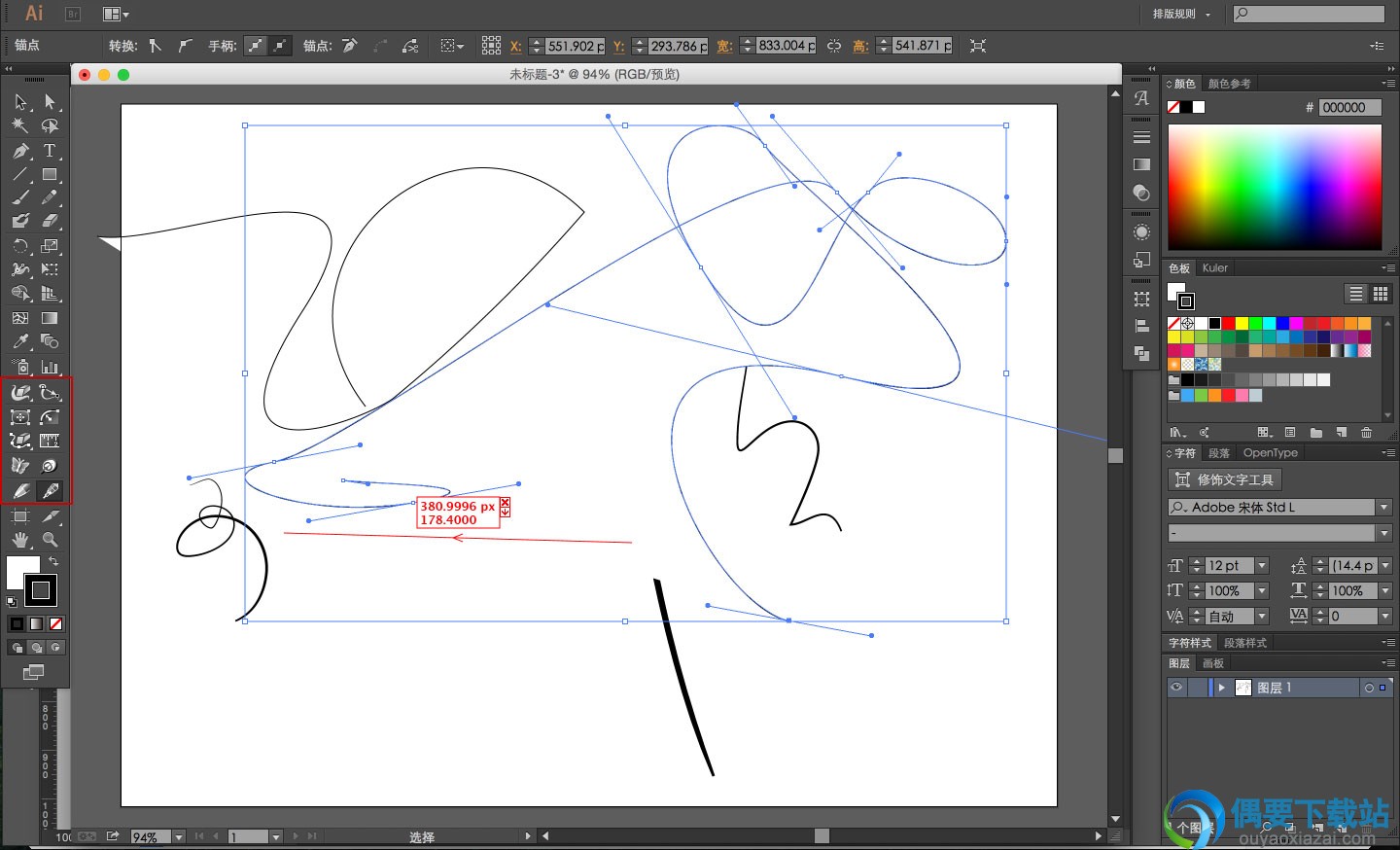Screen dimensions: 1400x850
Task: Open the Pathfinder panel icon in dock
Action: [x=1141, y=353]
